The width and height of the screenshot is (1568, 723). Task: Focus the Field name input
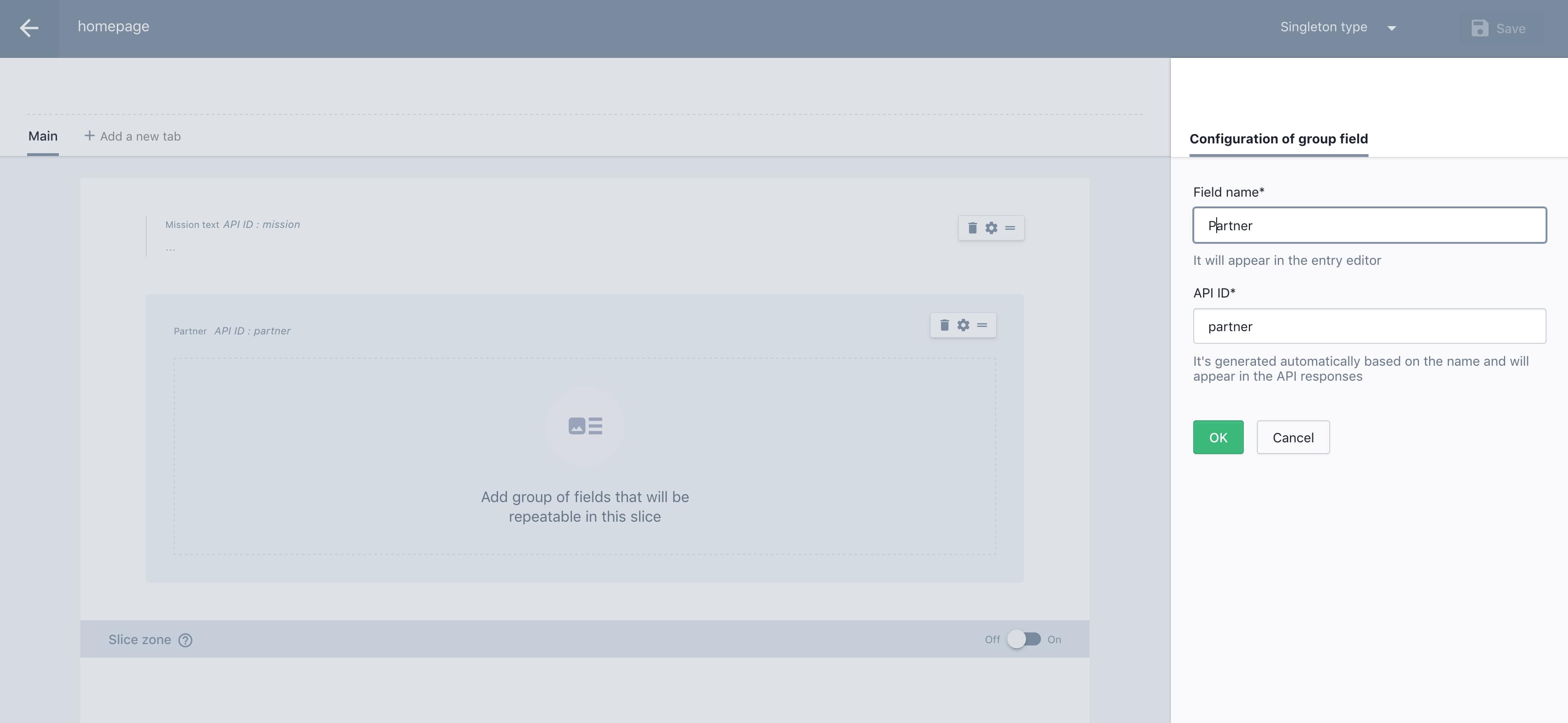coord(1369,225)
